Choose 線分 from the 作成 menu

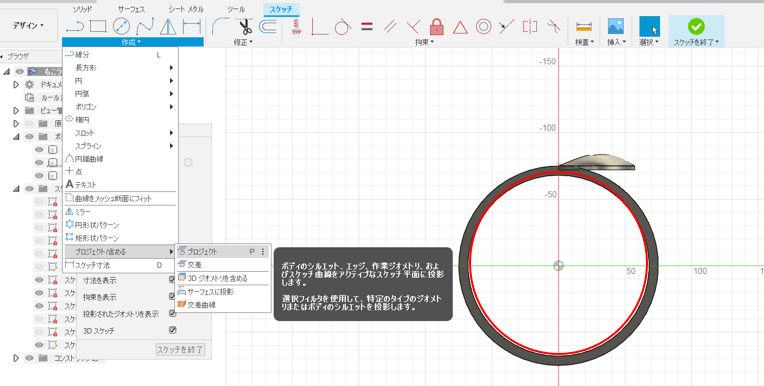120,55
